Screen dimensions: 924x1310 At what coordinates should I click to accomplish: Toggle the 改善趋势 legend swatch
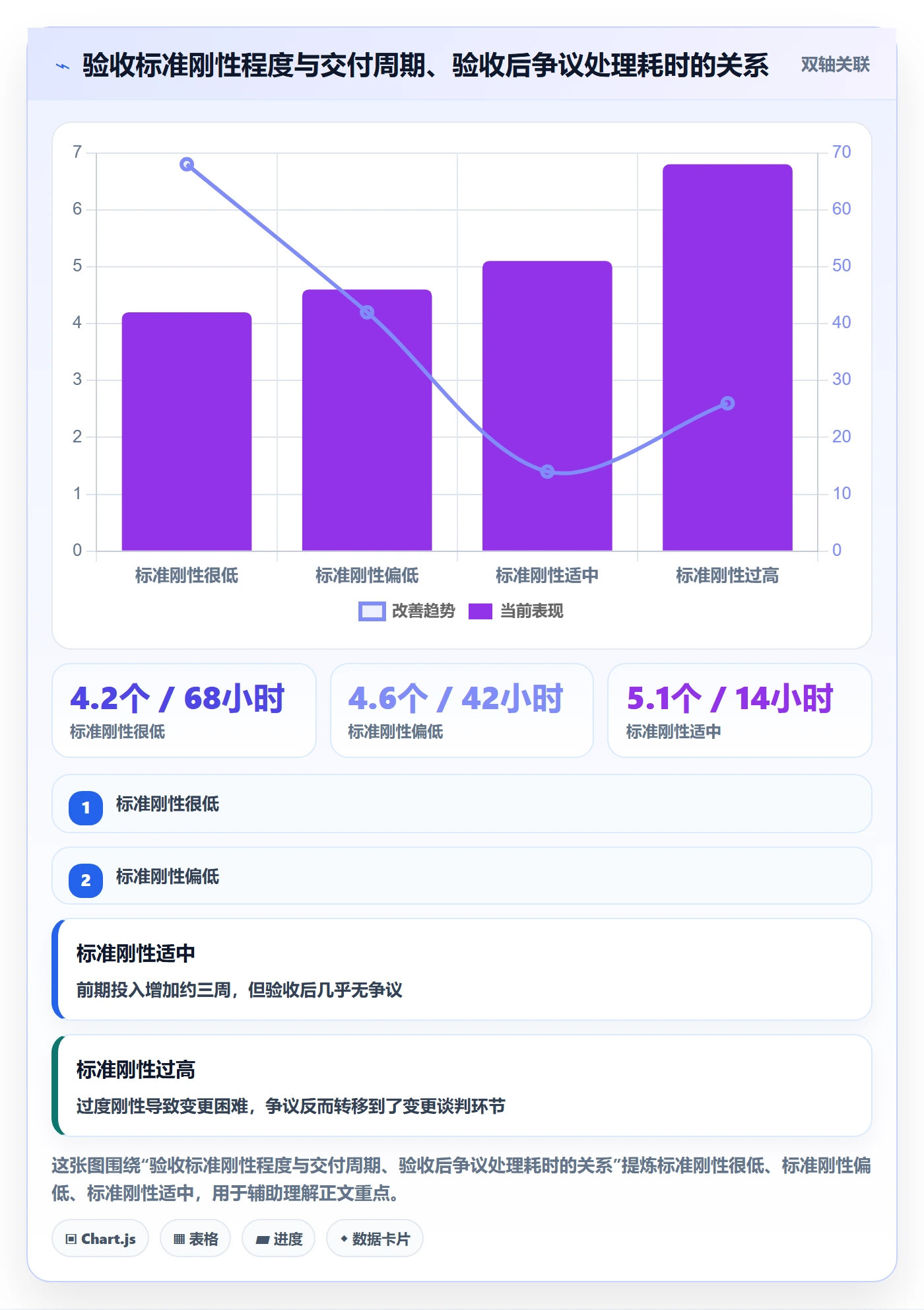(372, 611)
